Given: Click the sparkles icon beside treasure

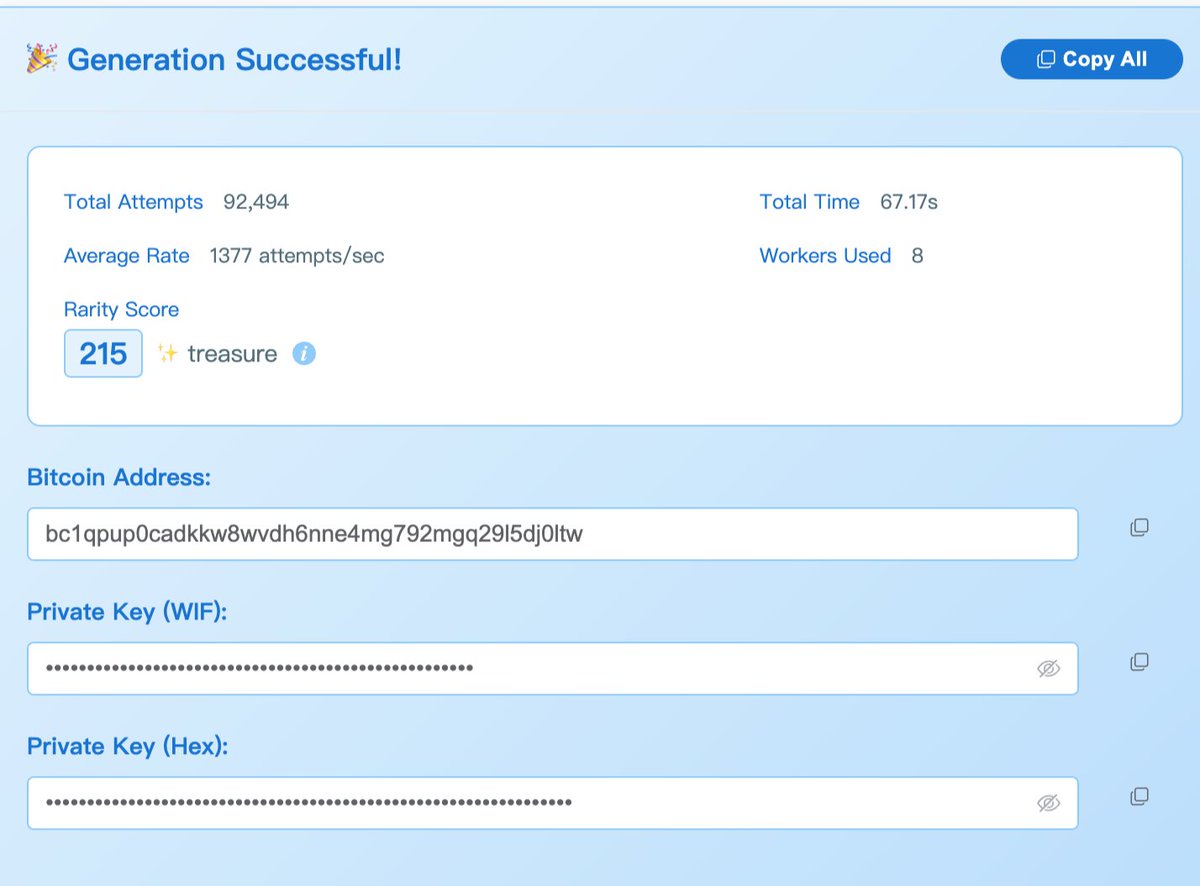Looking at the screenshot, I should click(x=168, y=354).
